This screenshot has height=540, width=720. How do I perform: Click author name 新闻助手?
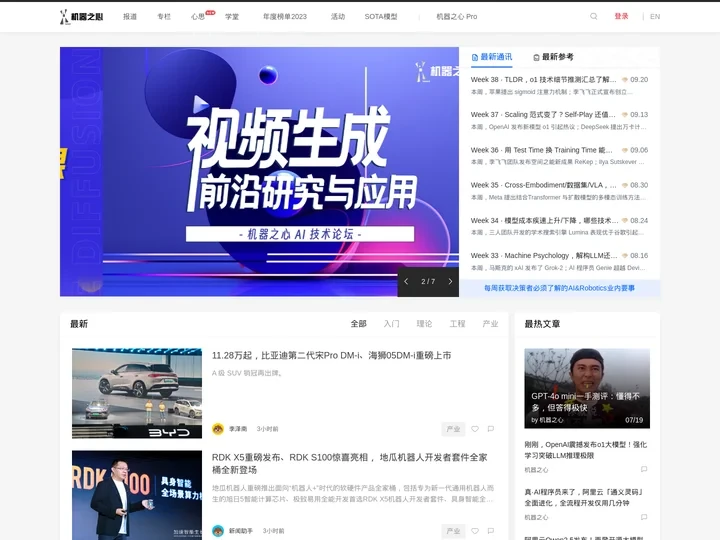pyautogui.click(x=241, y=531)
